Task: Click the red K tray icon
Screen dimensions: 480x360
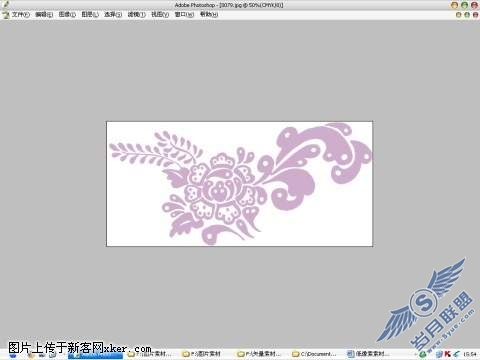Action: tap(448, 354)
